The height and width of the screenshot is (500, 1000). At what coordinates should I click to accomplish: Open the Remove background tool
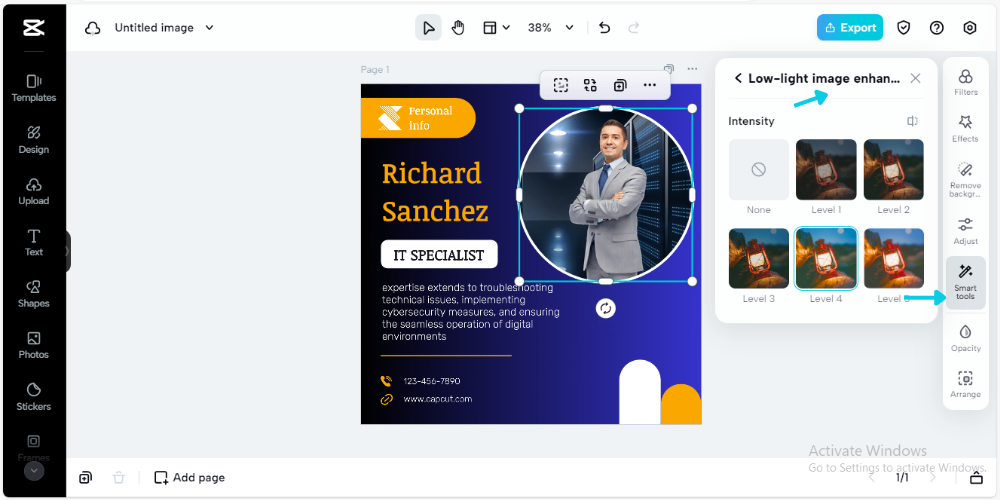[x=966, y=180]
